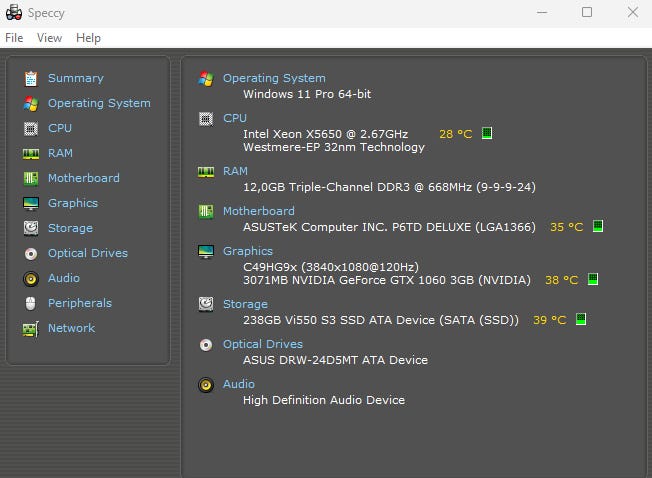Open the Help menu
The width and height of the screenshot is (652, 478).
pyautogui.click(x=88, y=38)
